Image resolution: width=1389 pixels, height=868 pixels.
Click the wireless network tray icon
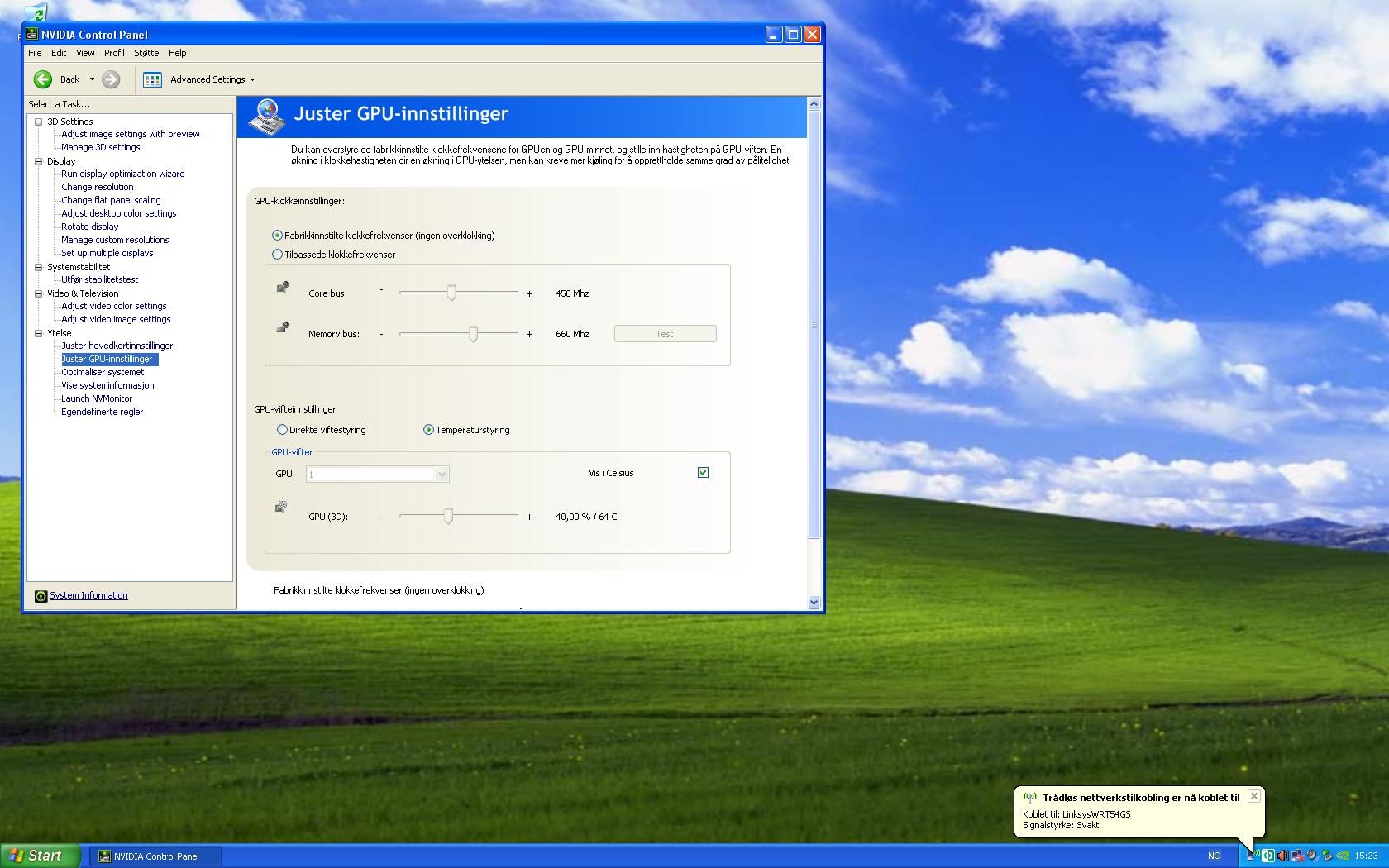(x=1254, y=856)
